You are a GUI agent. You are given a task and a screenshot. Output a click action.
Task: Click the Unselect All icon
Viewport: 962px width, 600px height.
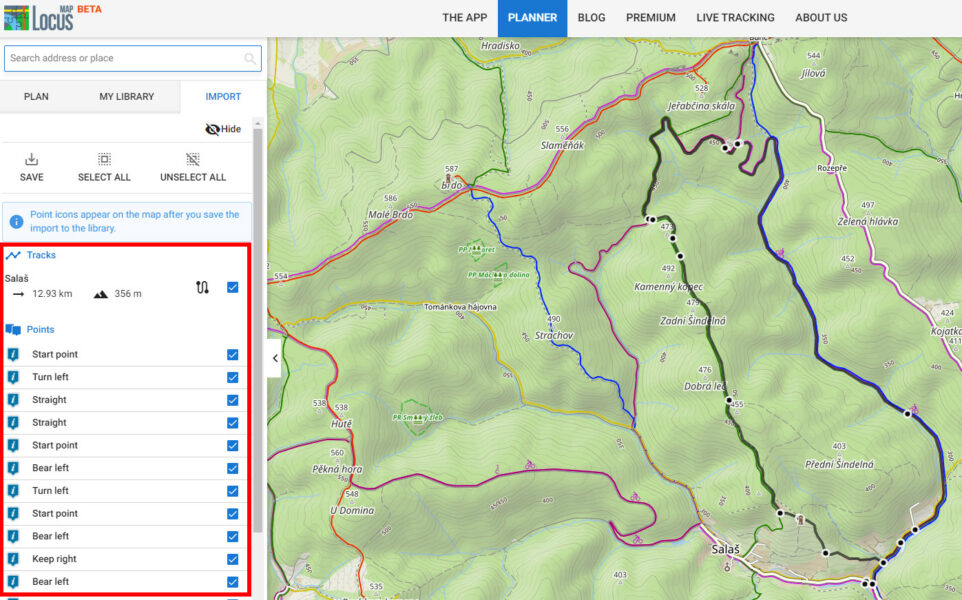[x=193, y=159]
